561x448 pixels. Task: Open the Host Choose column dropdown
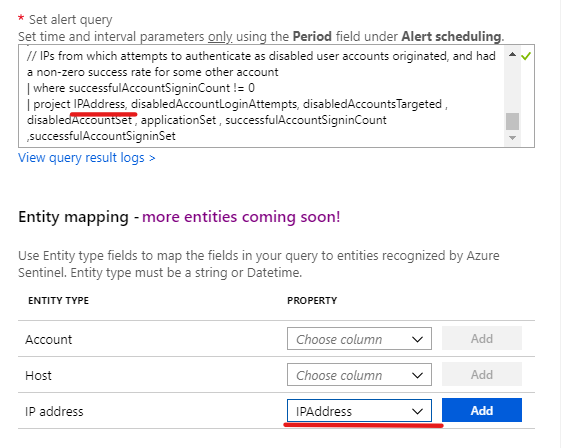point(359,375)
